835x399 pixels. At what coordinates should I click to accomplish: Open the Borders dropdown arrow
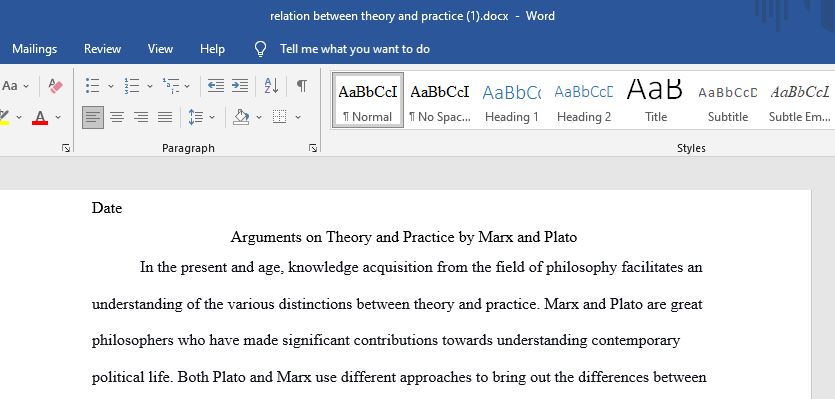pyautogui.click(x=298, y=117)
